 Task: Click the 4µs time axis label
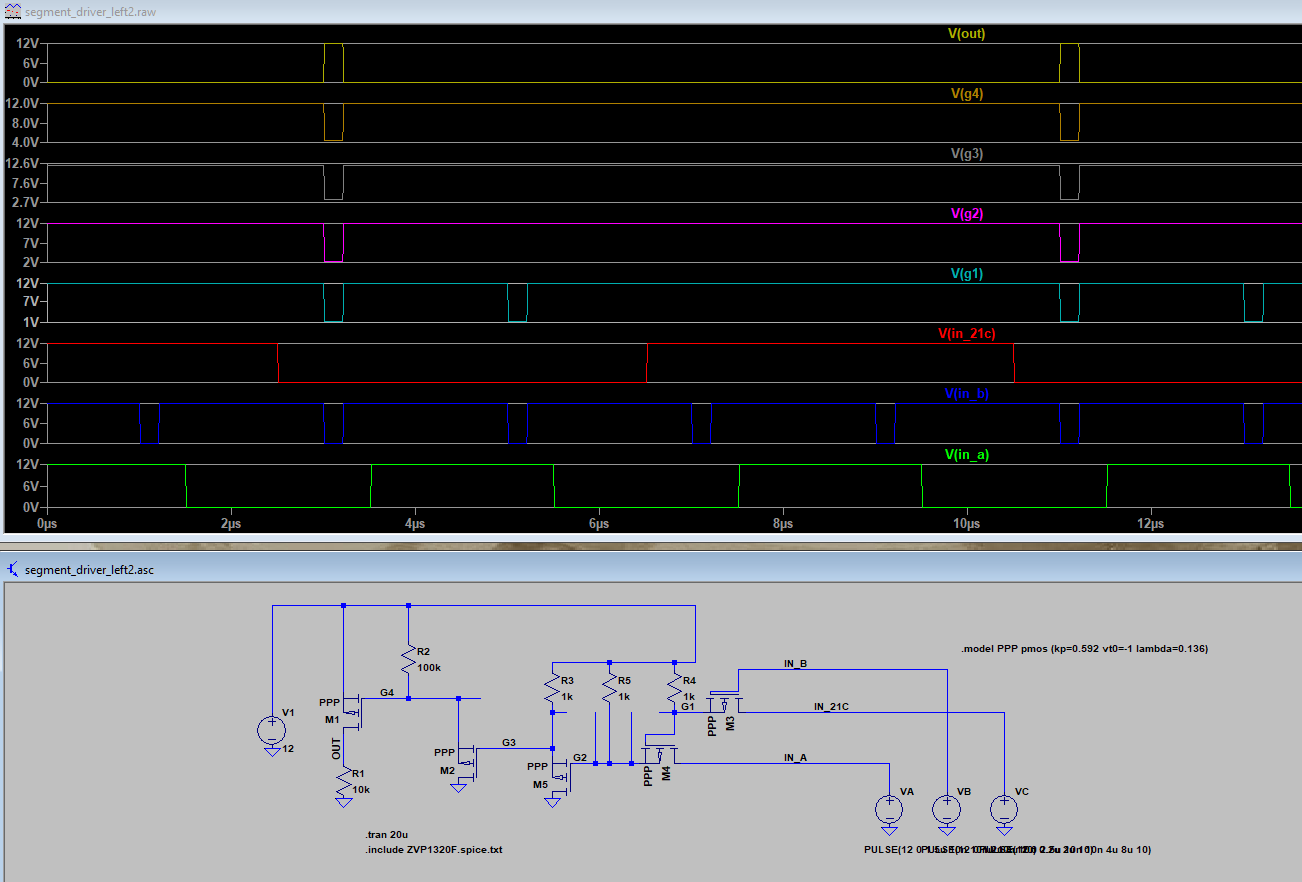(415, 523)
